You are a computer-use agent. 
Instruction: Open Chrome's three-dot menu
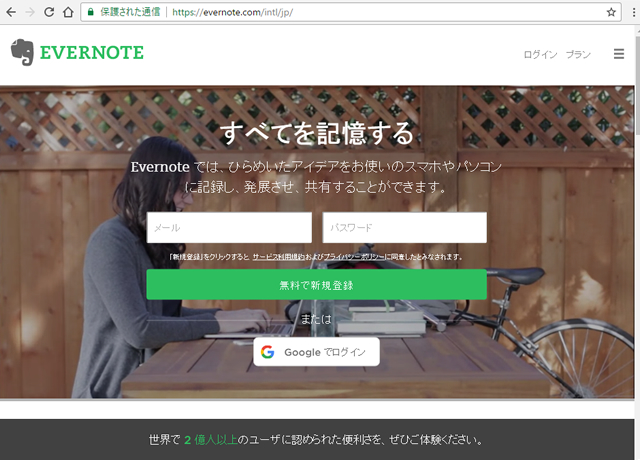[x=634, y=12]
